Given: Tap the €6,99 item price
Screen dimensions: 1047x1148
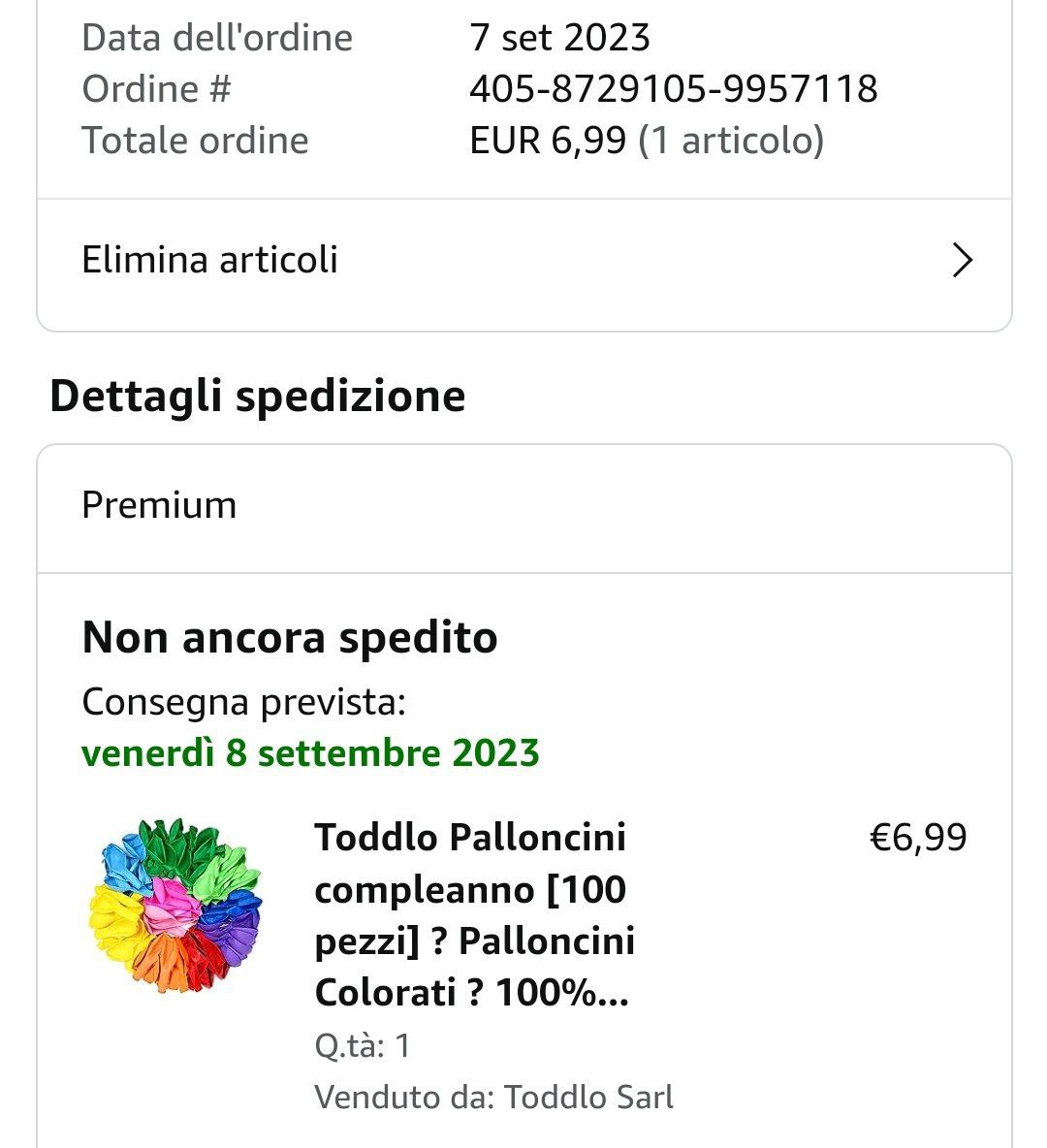Looking at the screenshot, I should click(x=918, y=838).
